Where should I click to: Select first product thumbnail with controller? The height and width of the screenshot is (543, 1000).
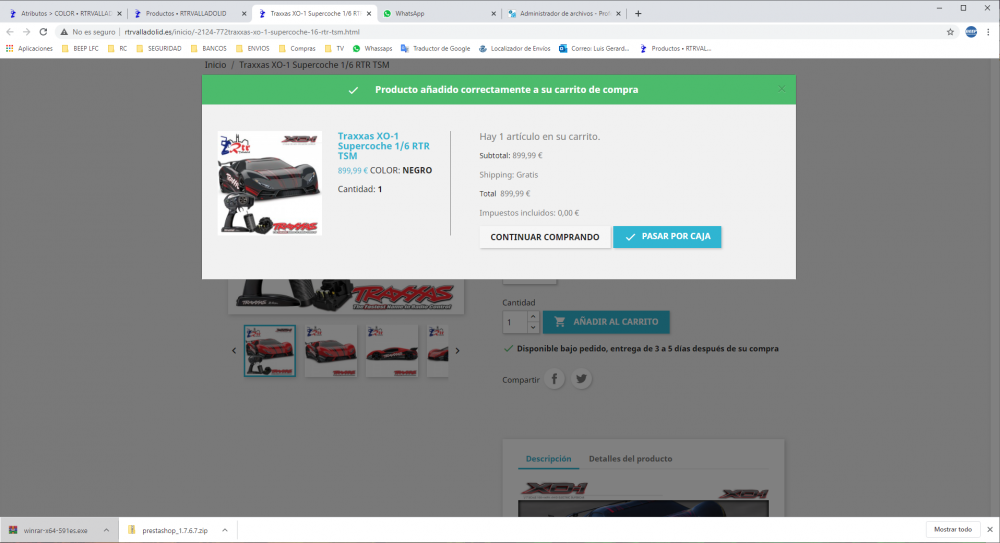[x=270, y=351]
